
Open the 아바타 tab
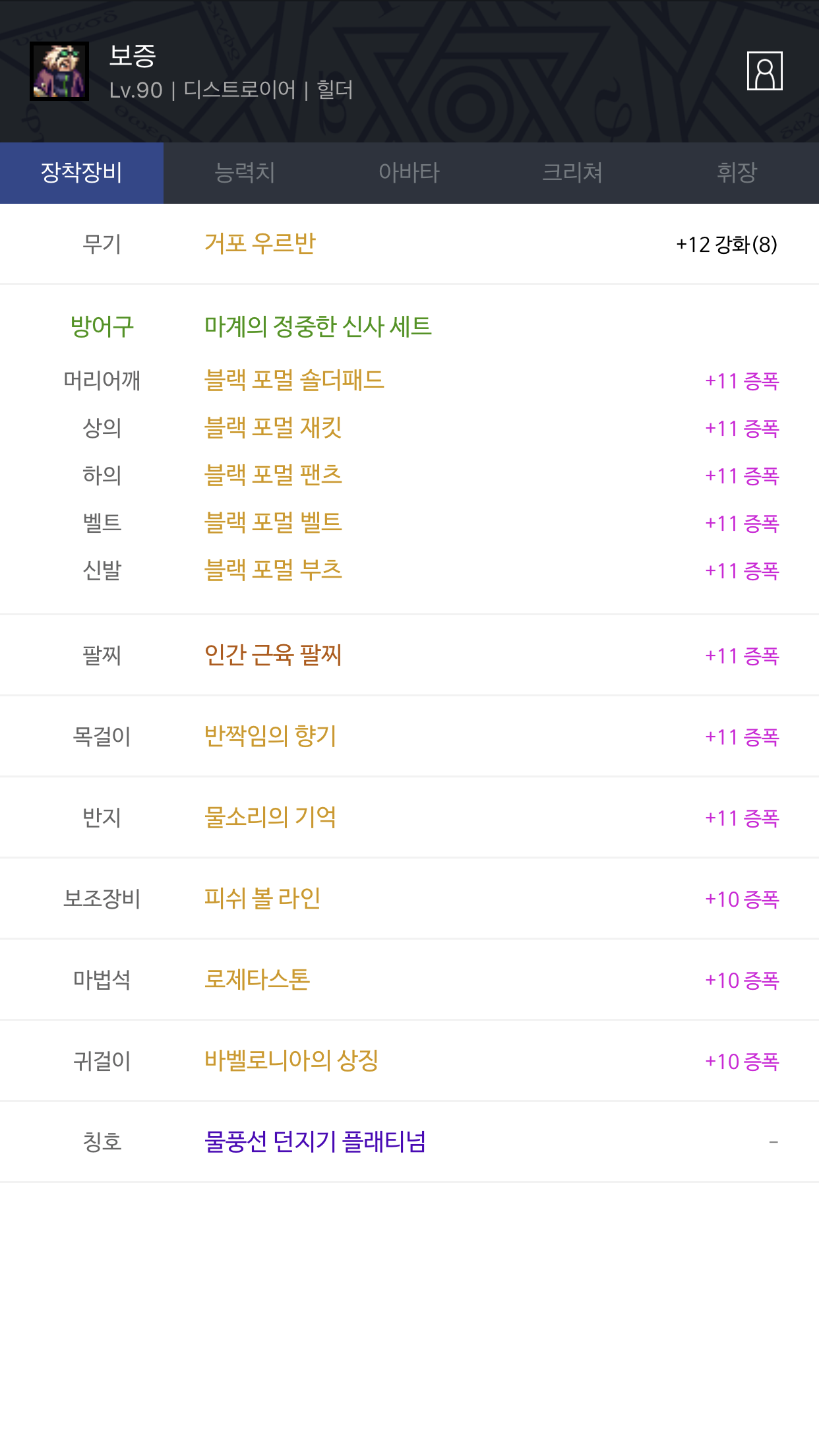coord(409,173)
